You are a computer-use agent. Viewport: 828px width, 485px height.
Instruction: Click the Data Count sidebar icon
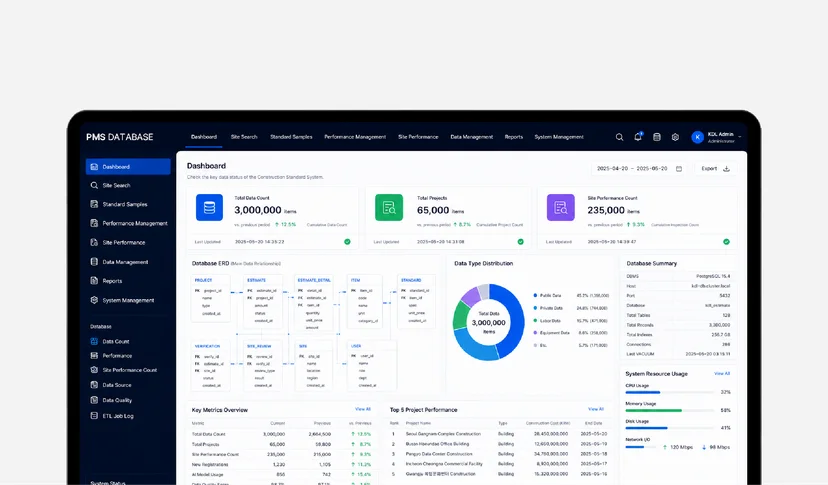[x=94, y=341]
